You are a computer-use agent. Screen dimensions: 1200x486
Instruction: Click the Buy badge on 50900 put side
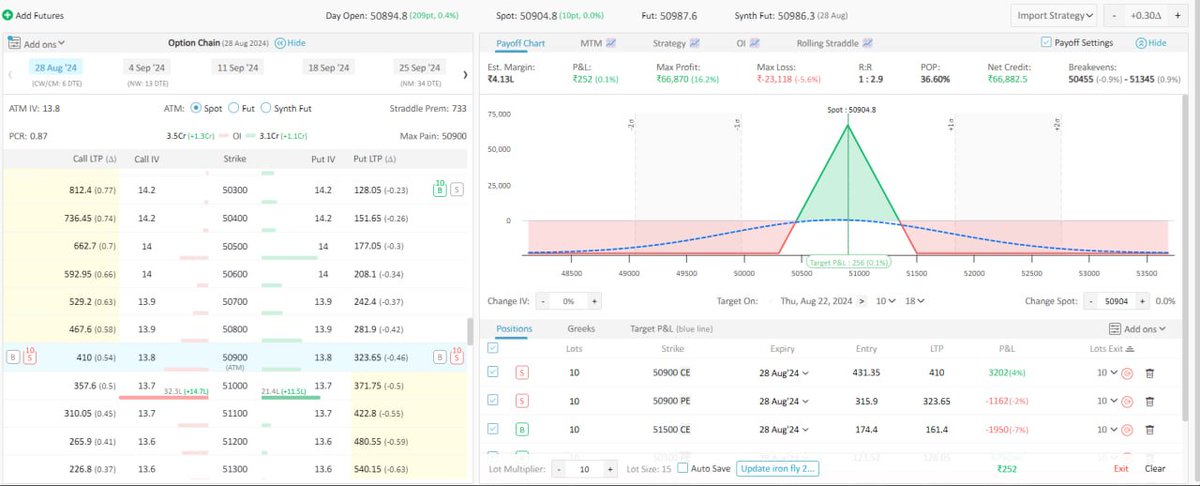[440, 357]
